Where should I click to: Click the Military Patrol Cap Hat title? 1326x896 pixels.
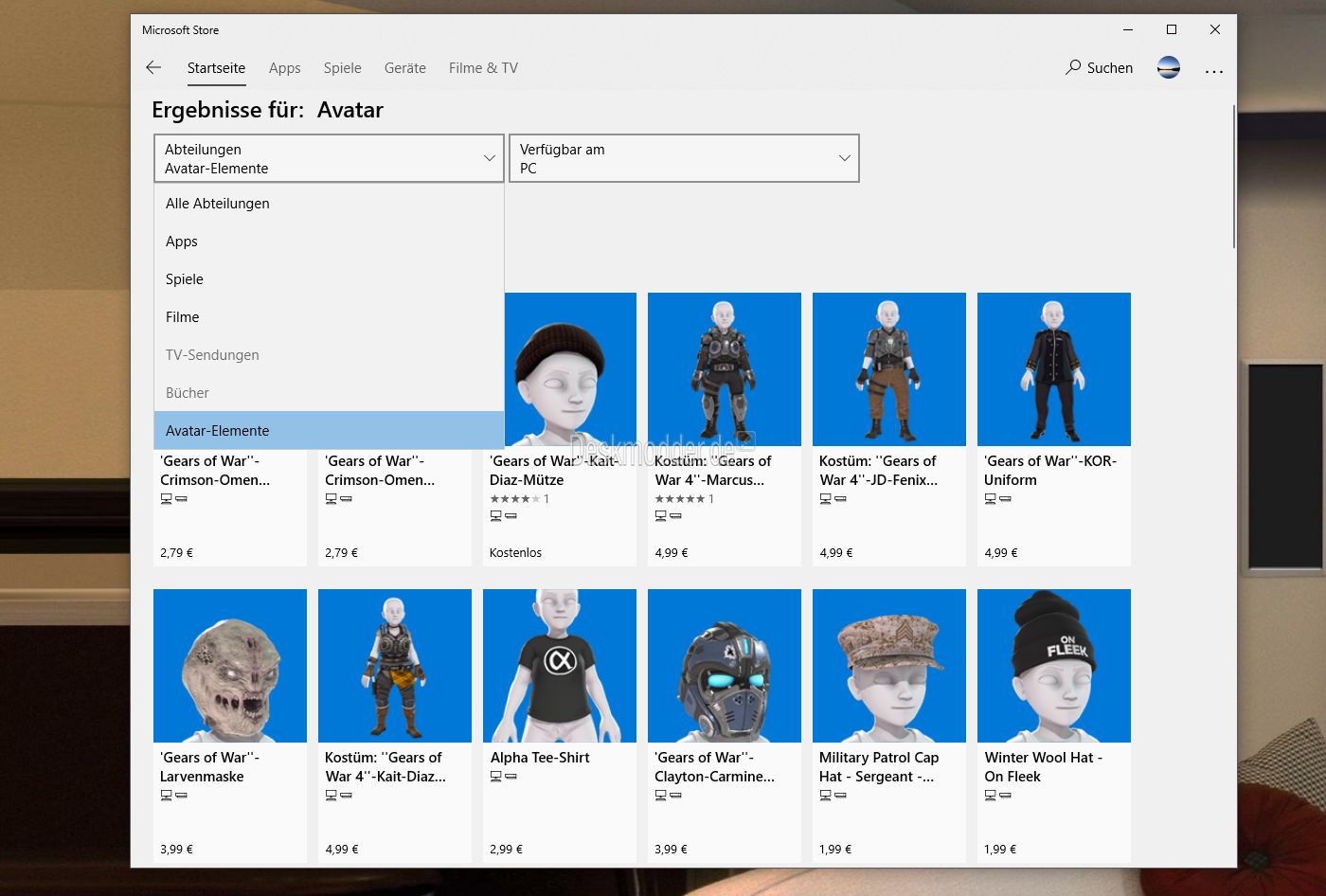[879, 767]
